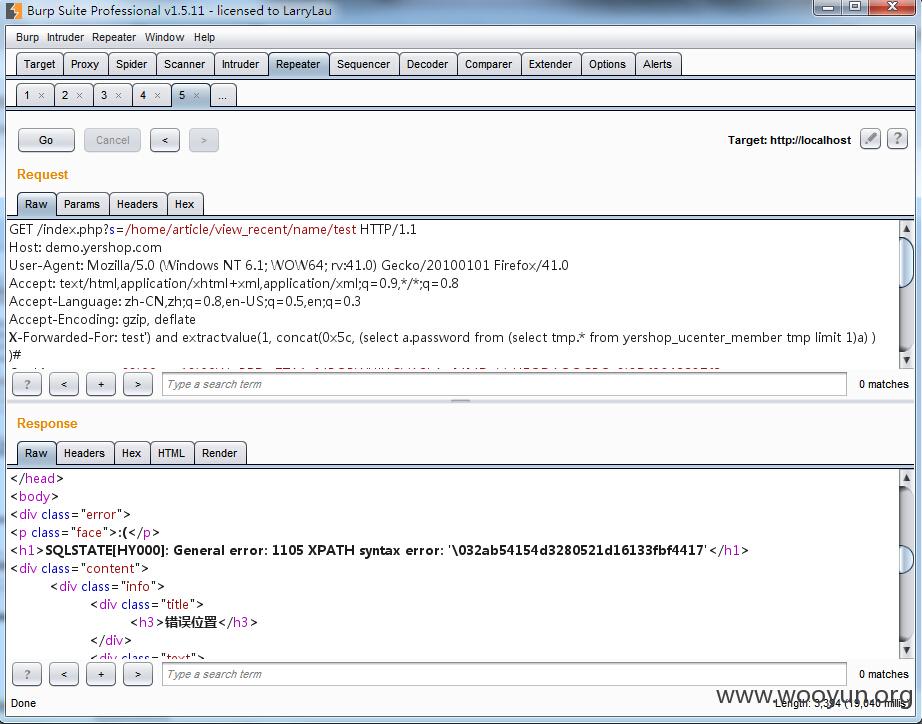Click the '+' options button in response search

101,674
